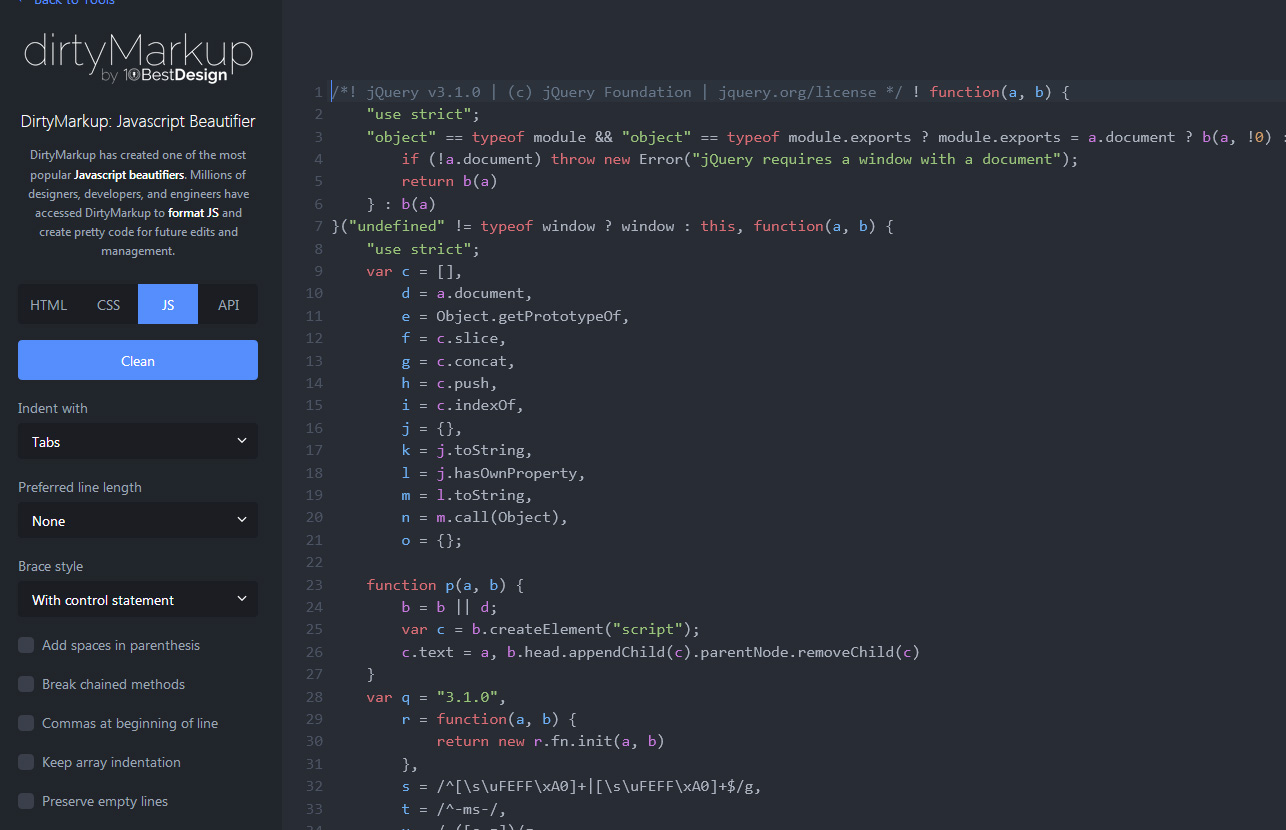
Task: Switch to the CSS tab
Action: [108, 305]
